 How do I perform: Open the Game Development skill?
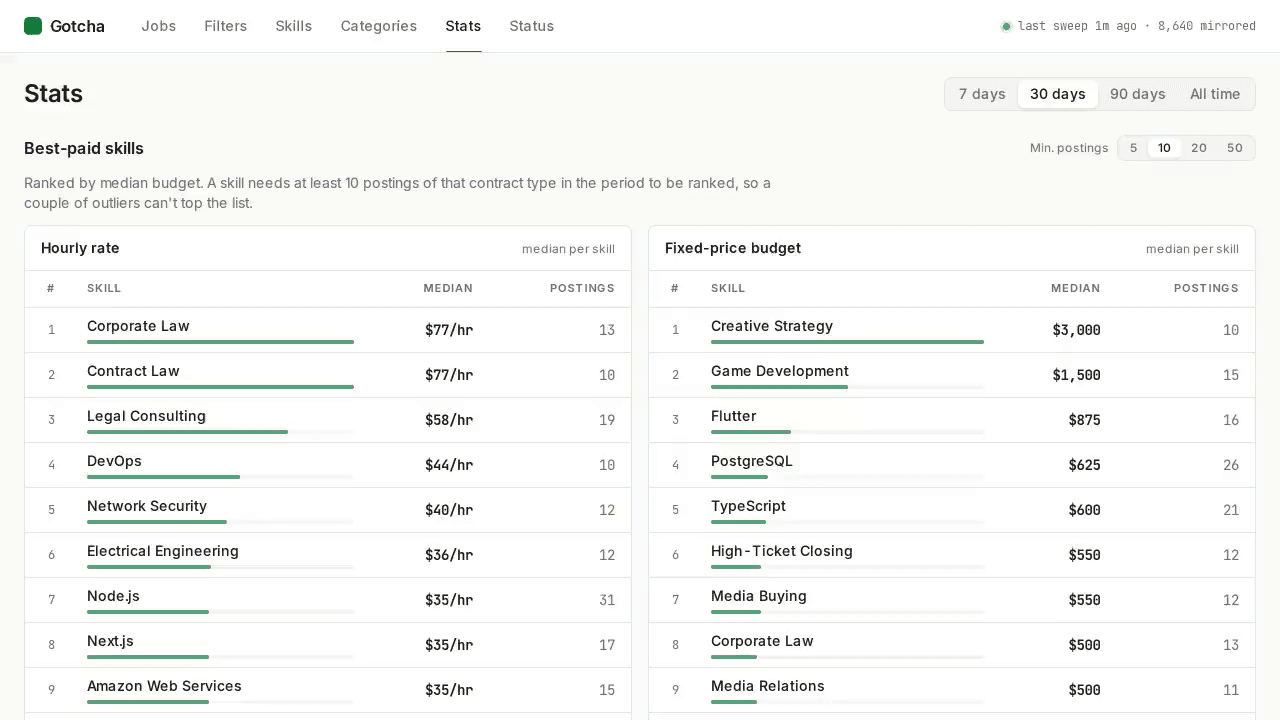780,371
